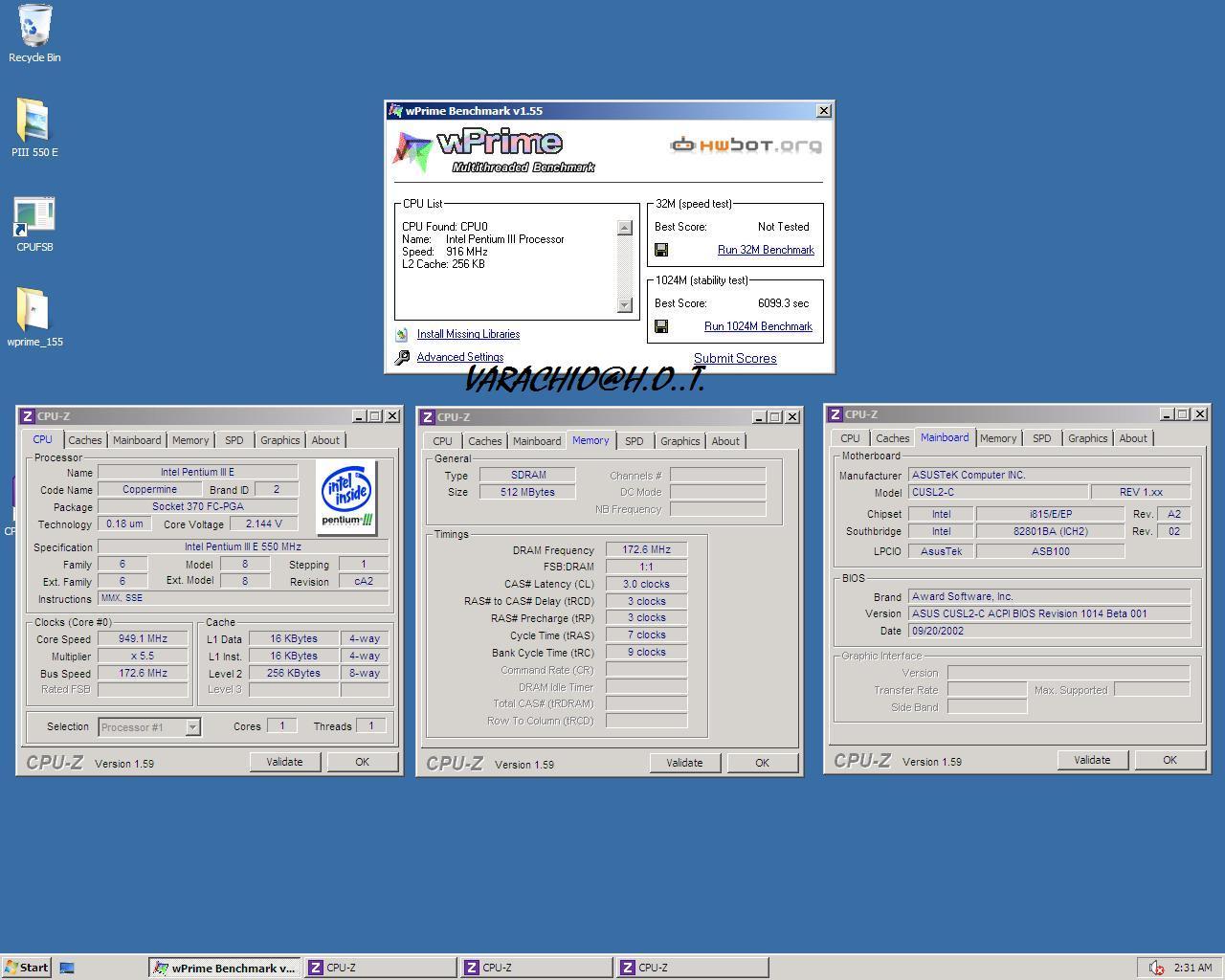Click OK in right CPU-Z Mainboard window

pyautogui.click(x=1169, y=760)
